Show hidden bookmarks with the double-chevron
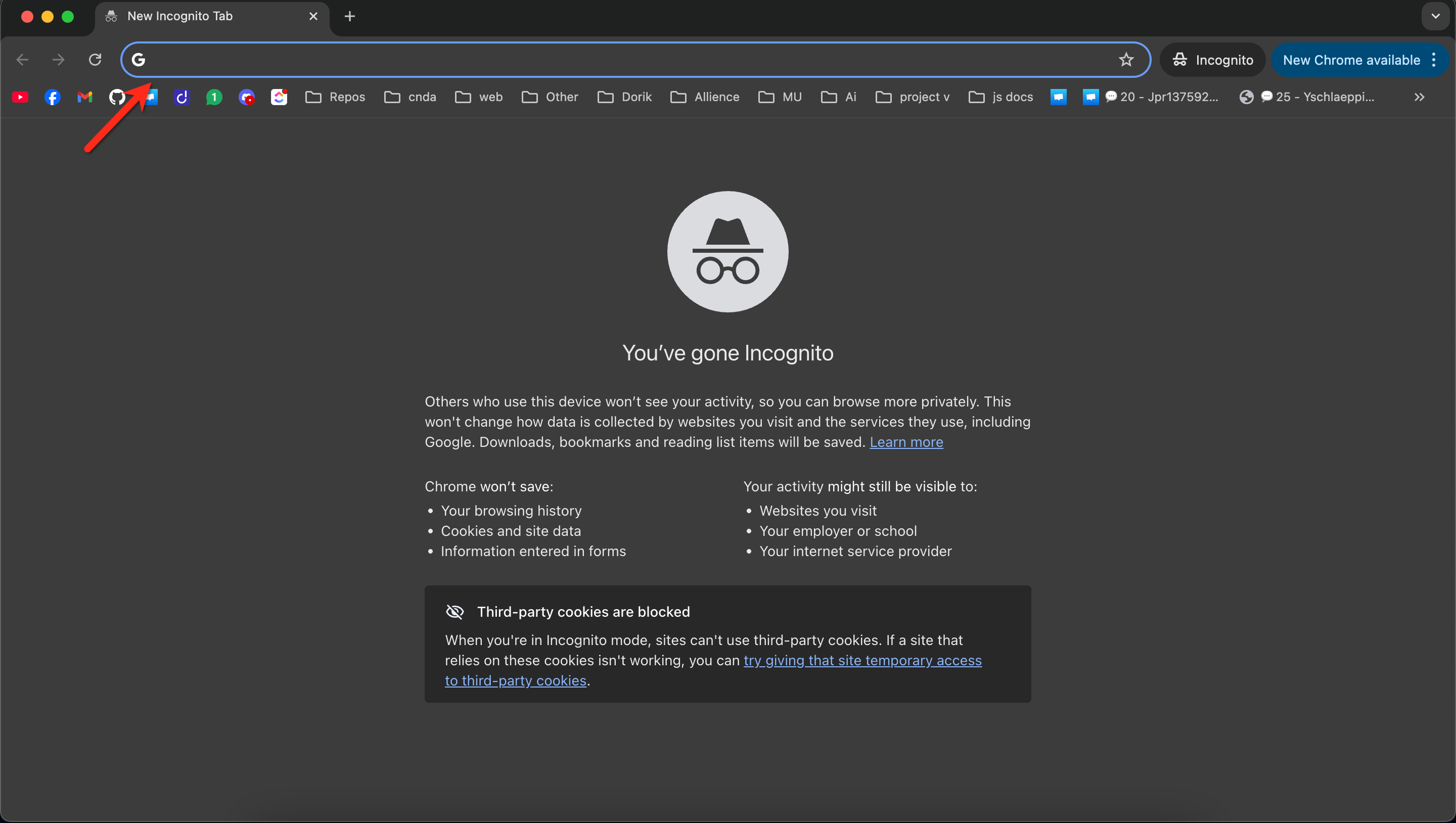 [x=1419, y=97]
